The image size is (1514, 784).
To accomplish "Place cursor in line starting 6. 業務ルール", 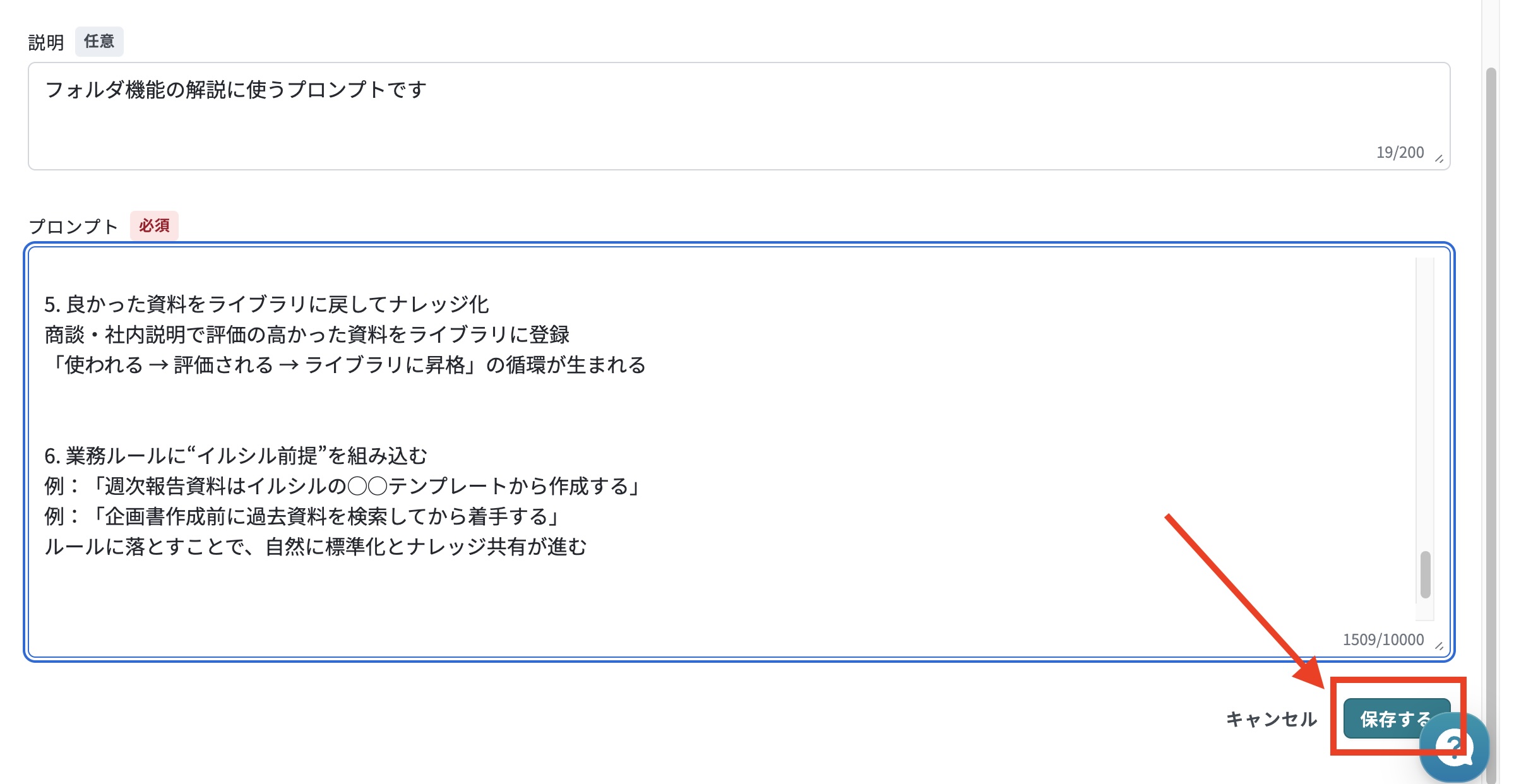I will (236, 456).
